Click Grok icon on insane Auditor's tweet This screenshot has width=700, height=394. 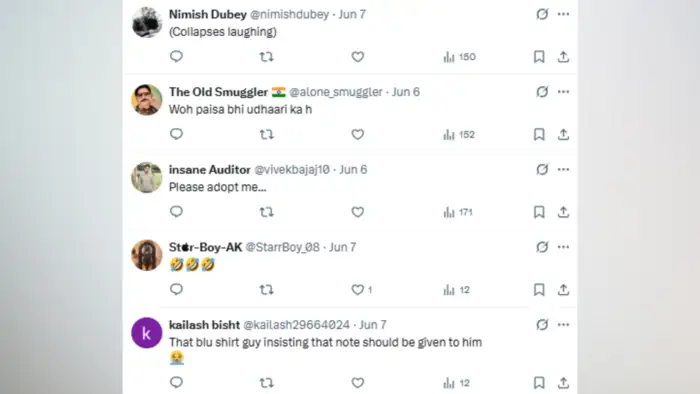tap(542, 170)
